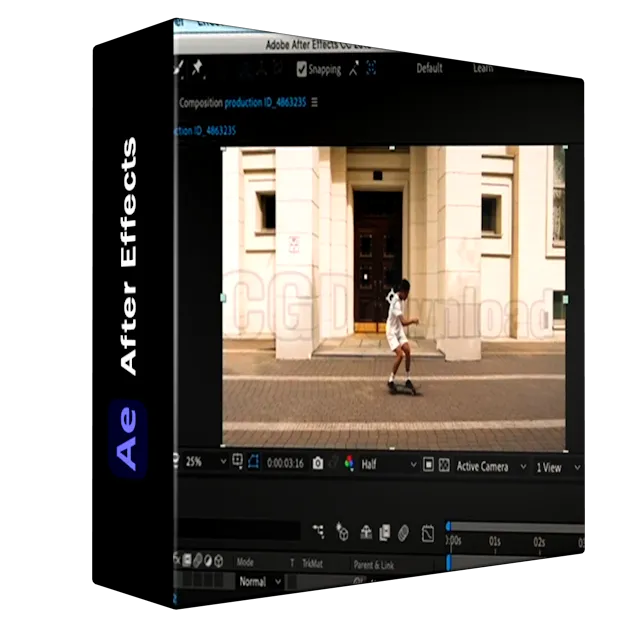This screenshot has width=630, height=630.
Task: Open the Half resolution dropdown
Action: click(388, 465)
